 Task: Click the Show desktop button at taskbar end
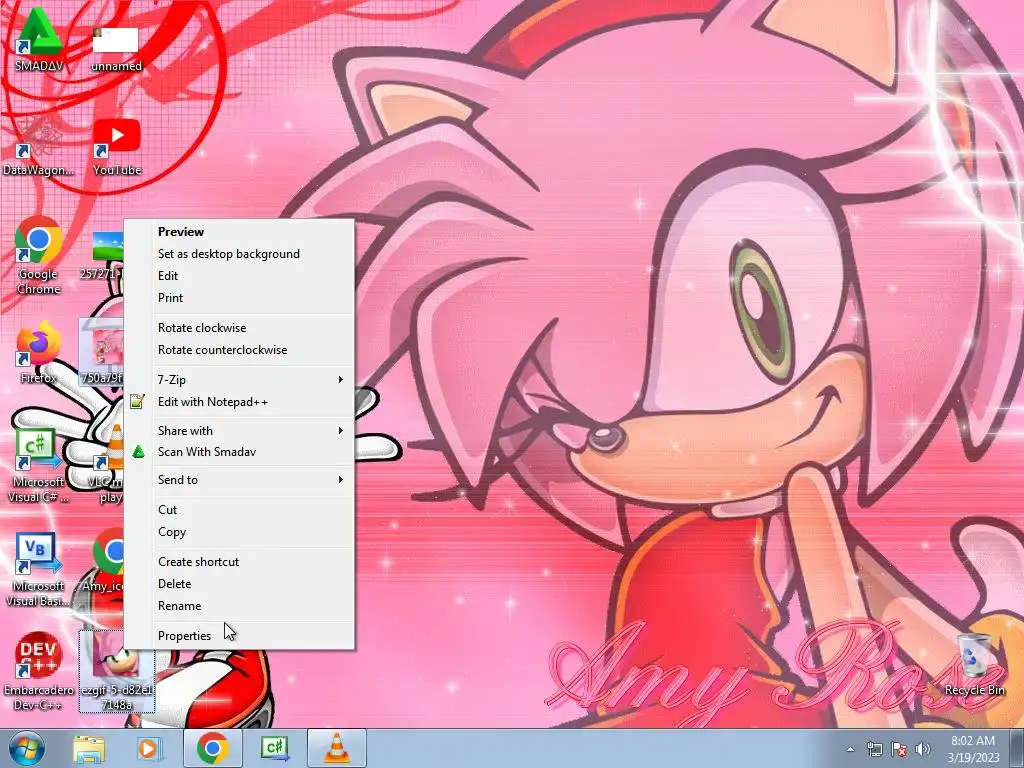coord(1017,748)
